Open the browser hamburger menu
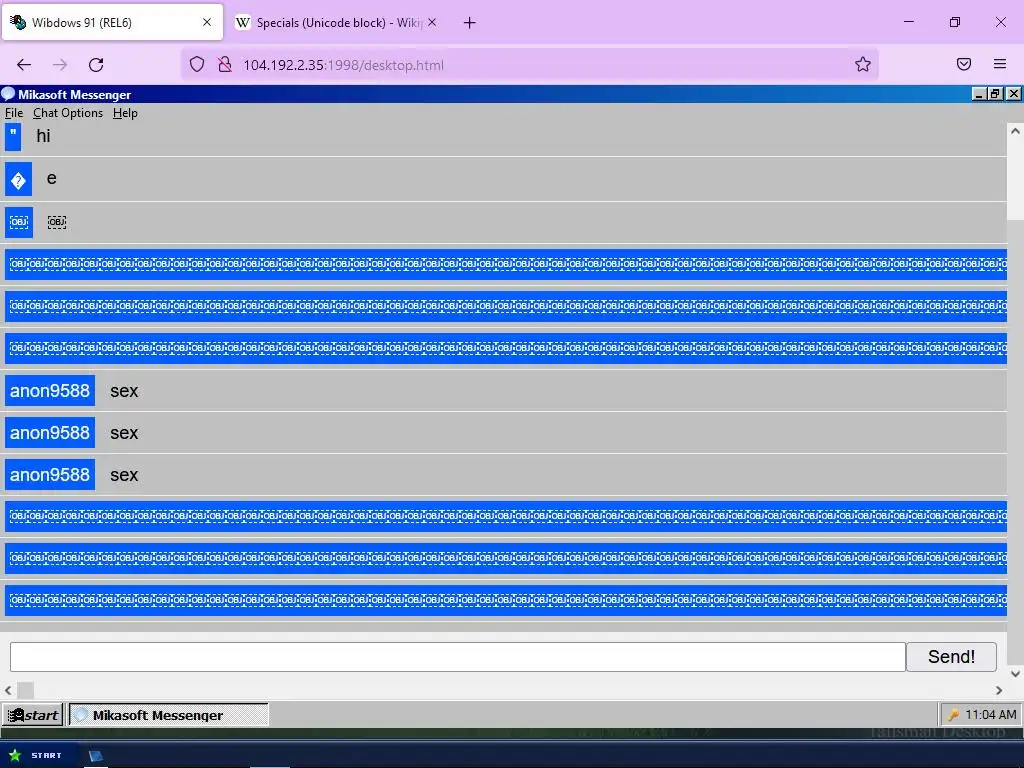1024x768 pixels. (1000, 64)
